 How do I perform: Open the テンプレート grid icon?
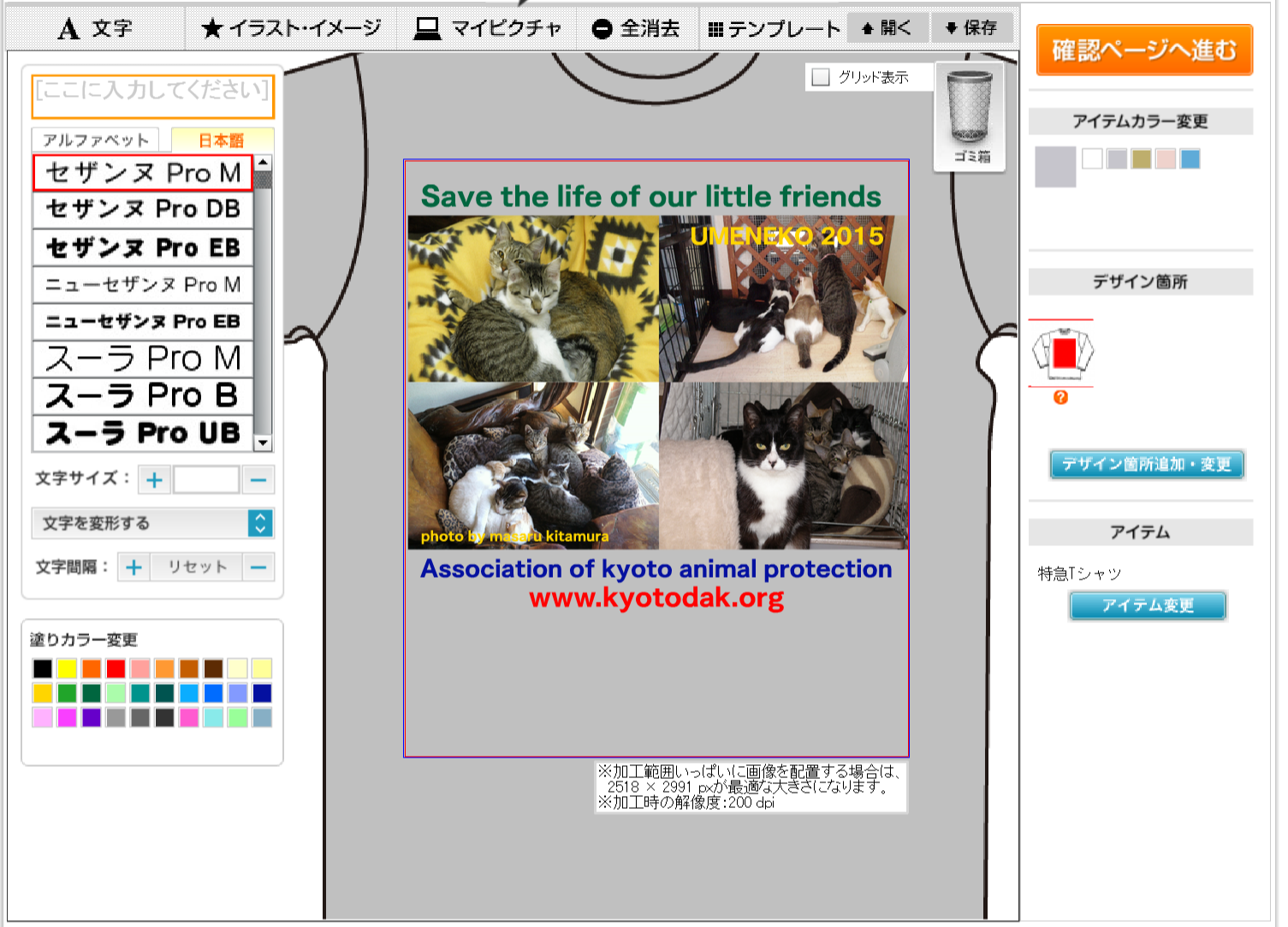[775, 29]
